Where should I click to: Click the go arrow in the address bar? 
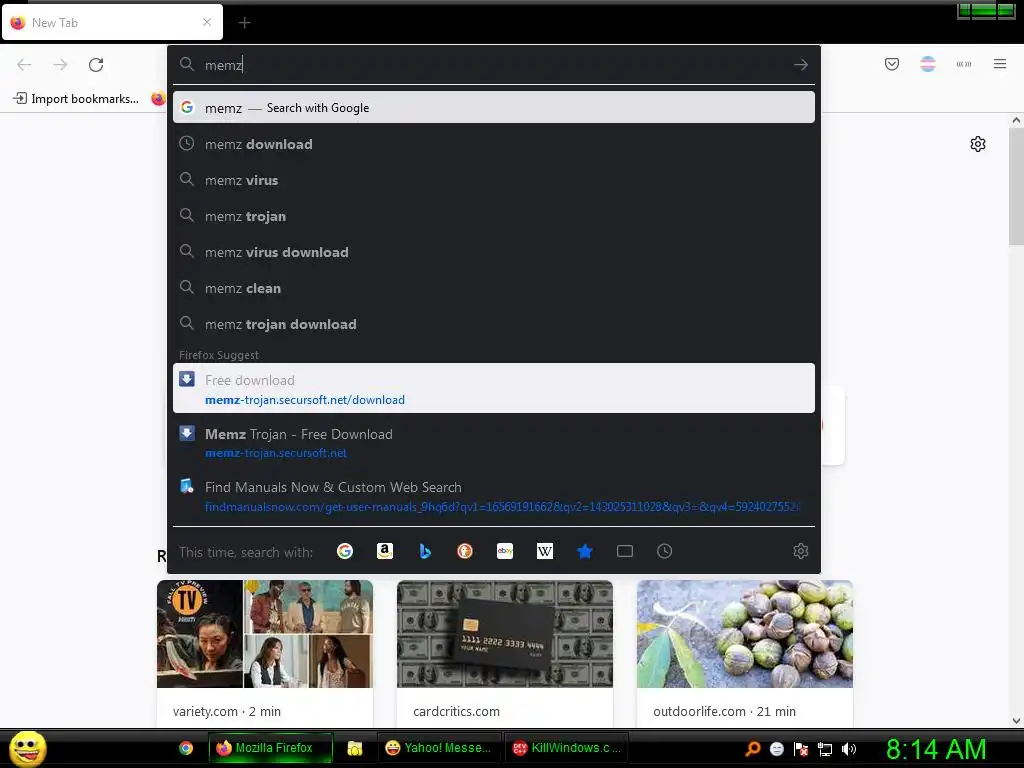(801, 65)
